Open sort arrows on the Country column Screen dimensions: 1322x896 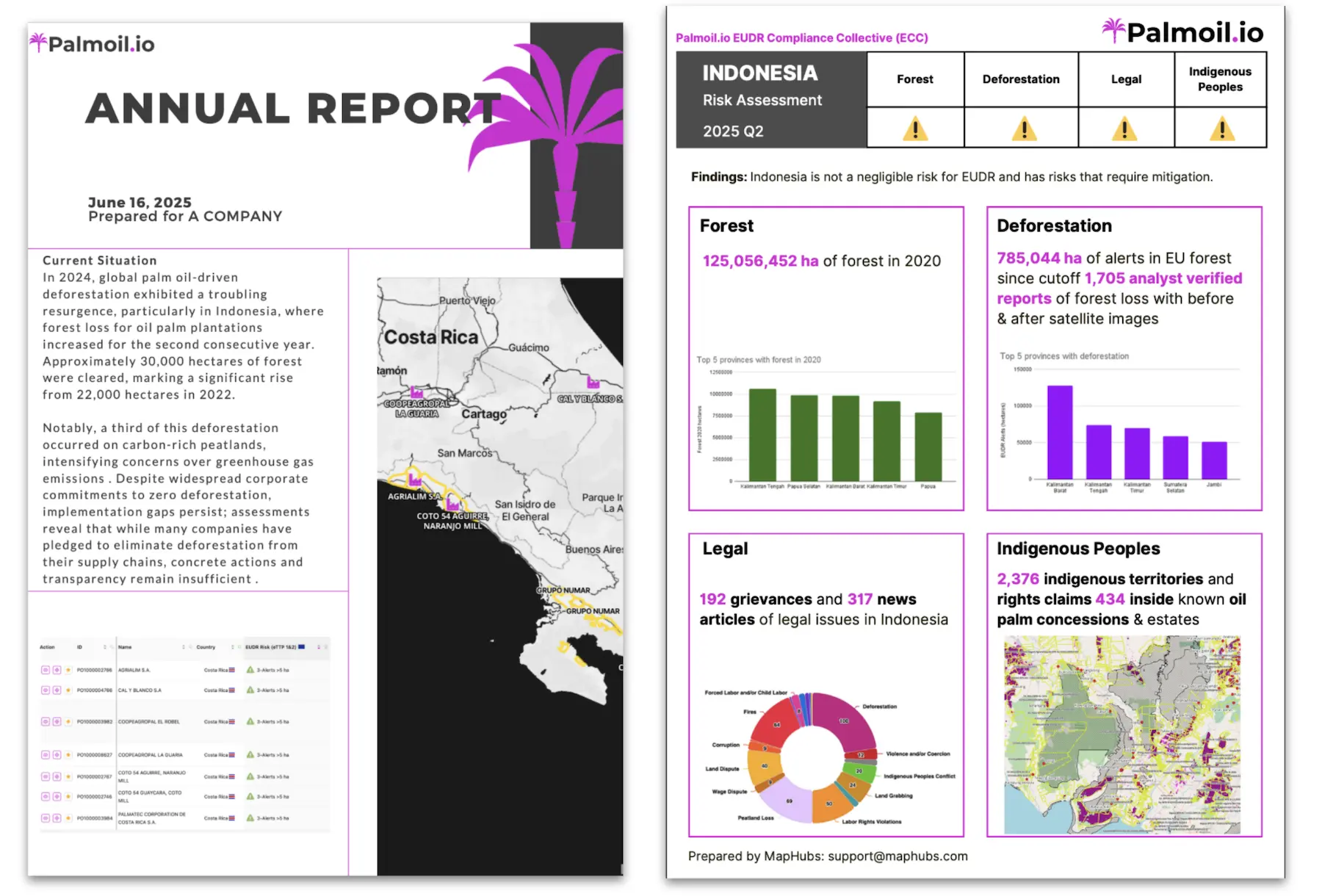coord(233,647)
